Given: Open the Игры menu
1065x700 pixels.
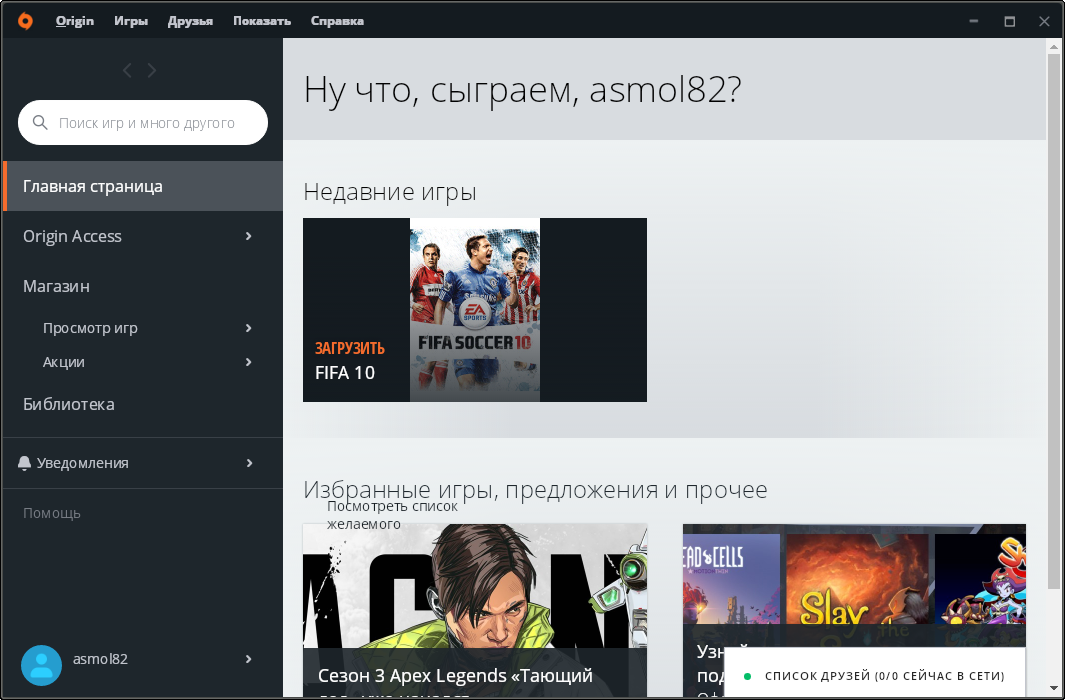Looking at the screenshot, I should pyautogui.click(x=131, y=21).
